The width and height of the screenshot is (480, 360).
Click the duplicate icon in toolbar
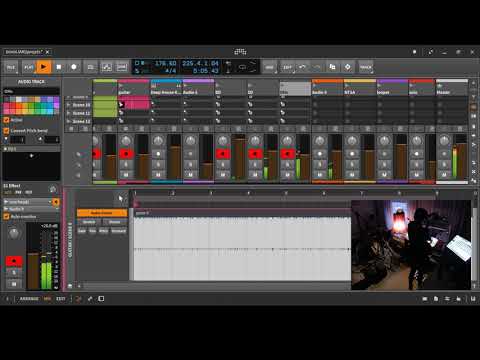click(x=332, y=67)
